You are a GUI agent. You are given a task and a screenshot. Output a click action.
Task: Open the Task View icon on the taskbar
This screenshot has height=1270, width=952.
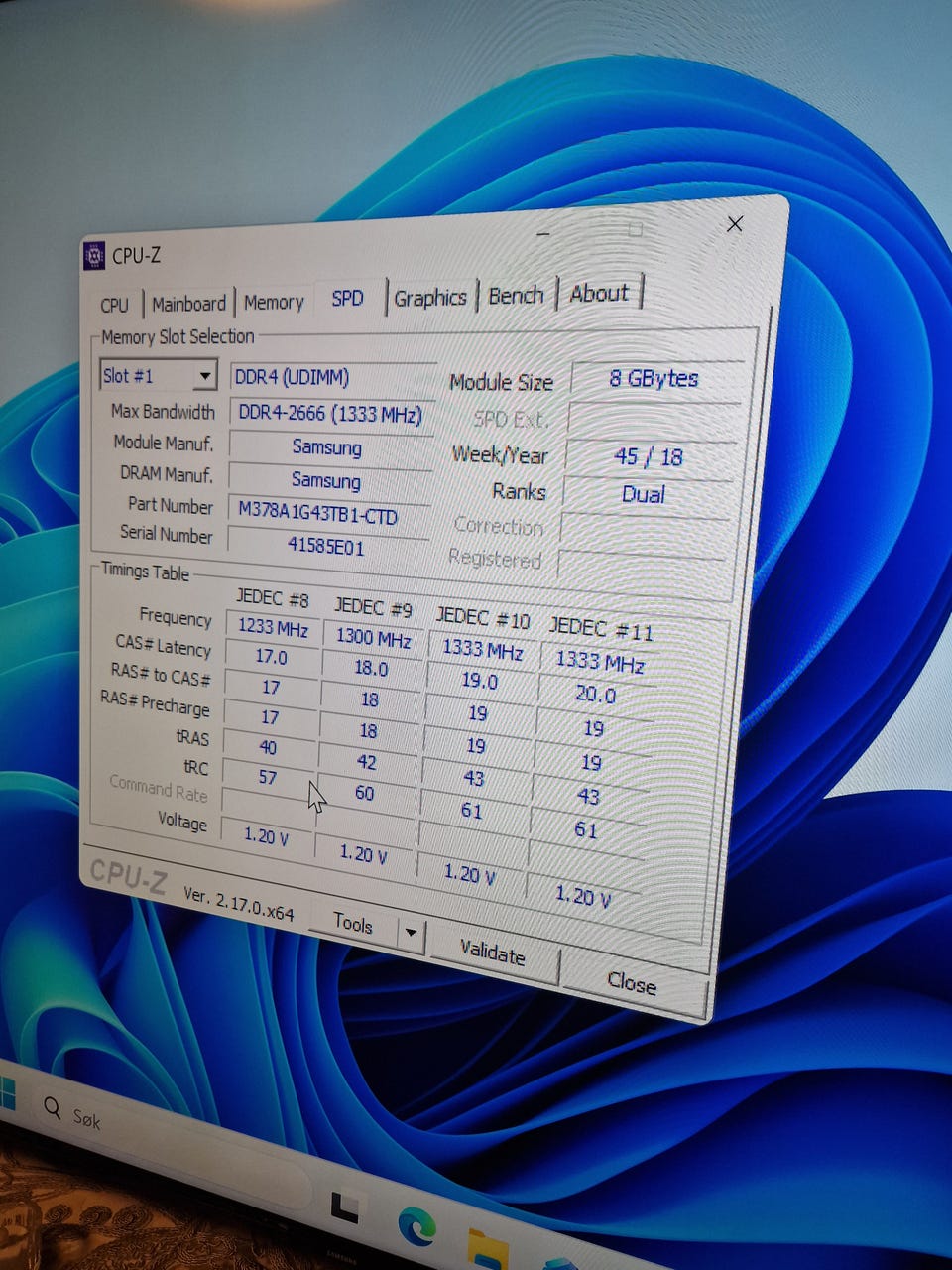tap(344, 1206)
